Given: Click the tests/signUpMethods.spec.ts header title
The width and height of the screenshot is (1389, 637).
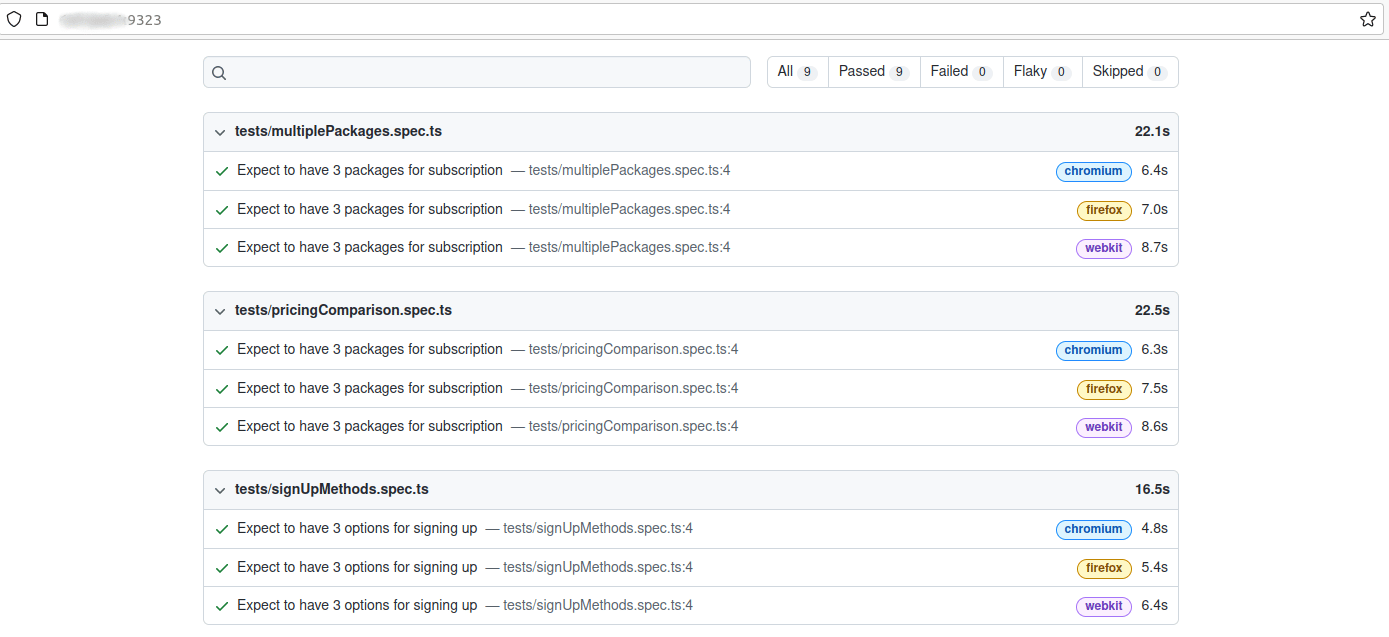Looking at the screenshot, I should [332, 489].
